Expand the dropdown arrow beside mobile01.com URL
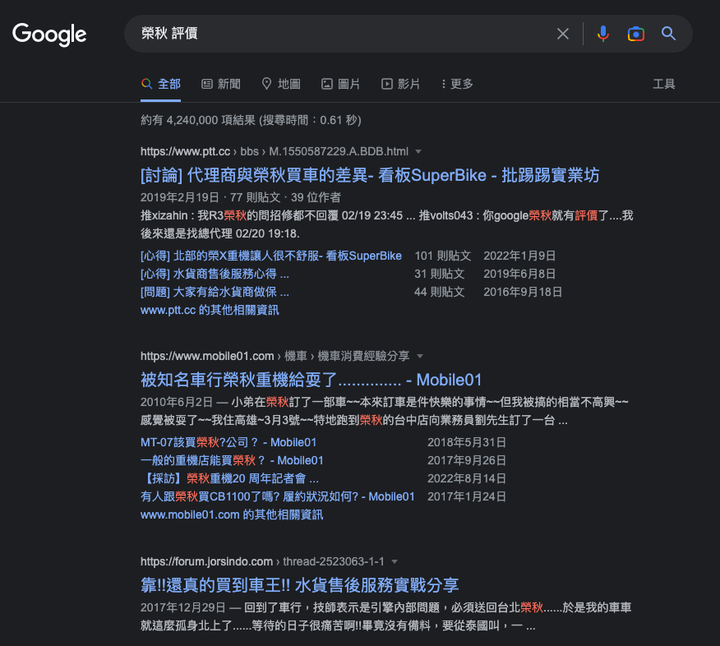 coord(420,356)
